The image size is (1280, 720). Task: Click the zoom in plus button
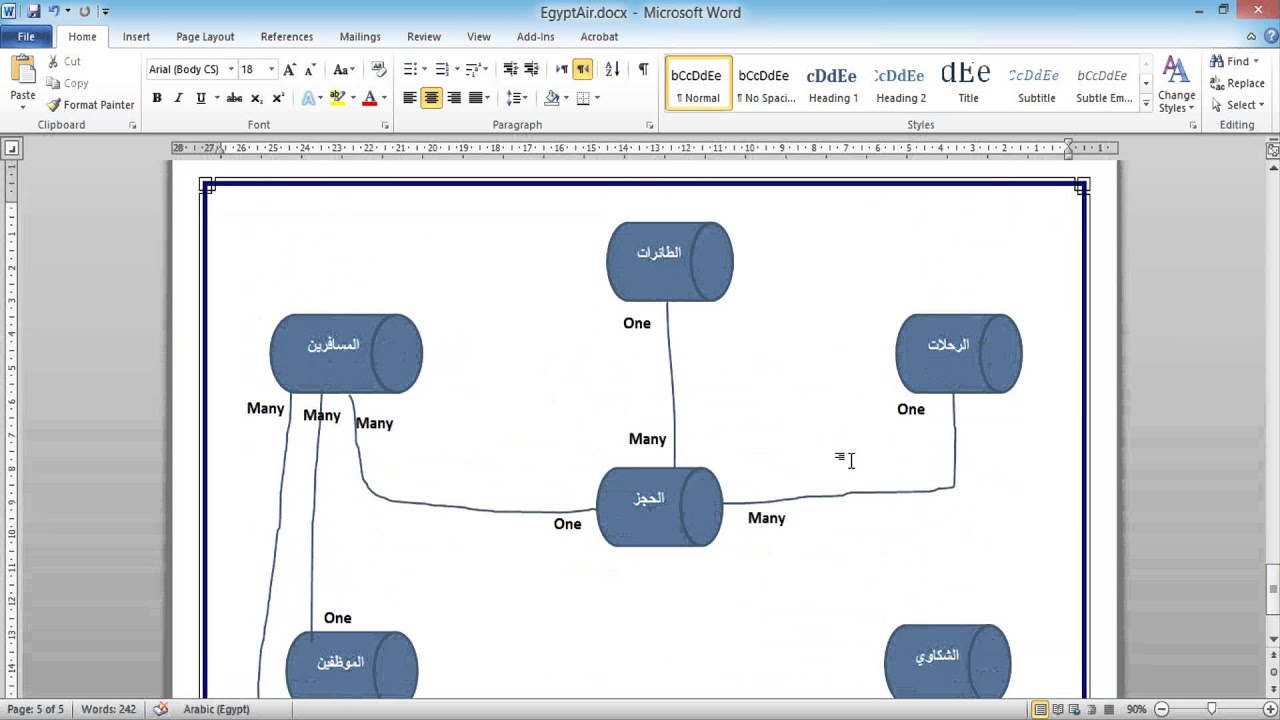point(1270,709)
